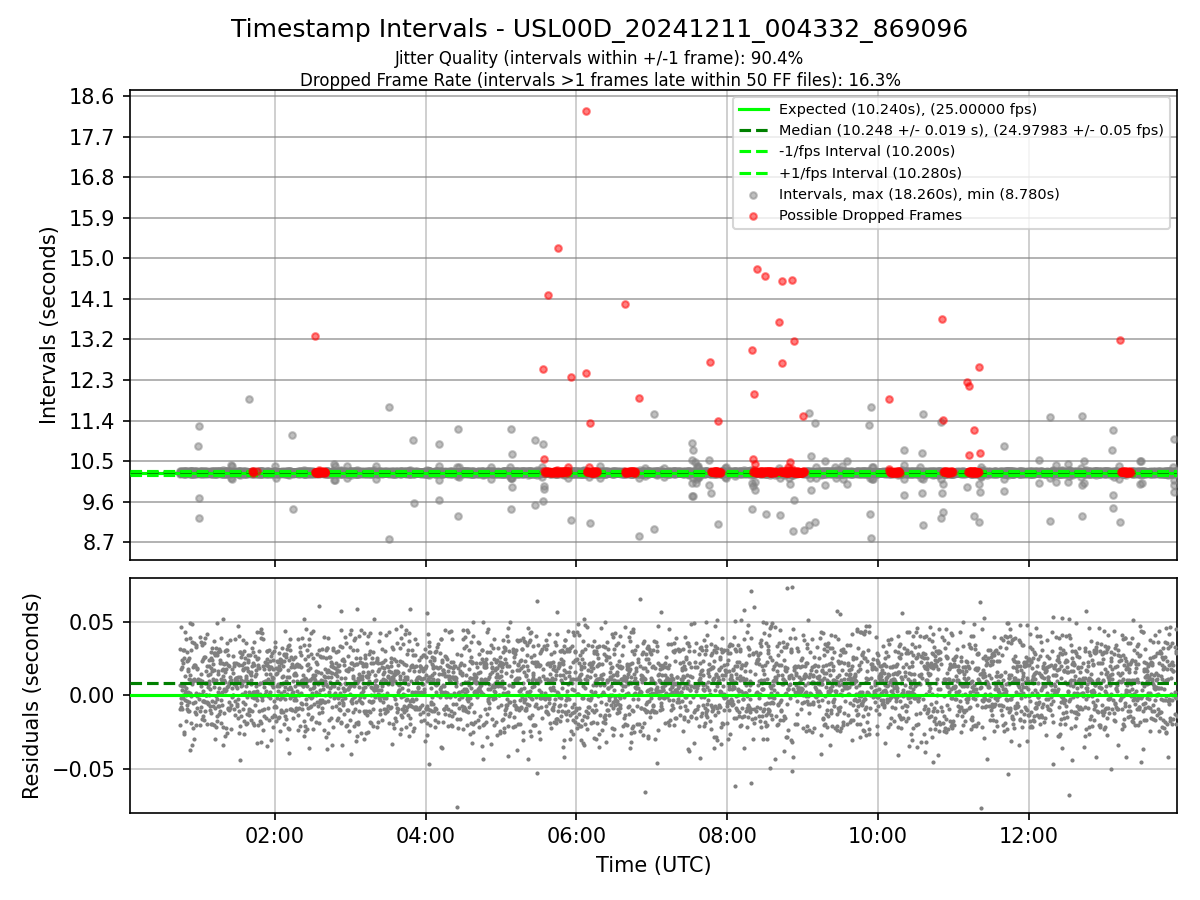The image size is (1200, 900).
Task: Click the 10:00 time tick label
Action: [878, 834]
